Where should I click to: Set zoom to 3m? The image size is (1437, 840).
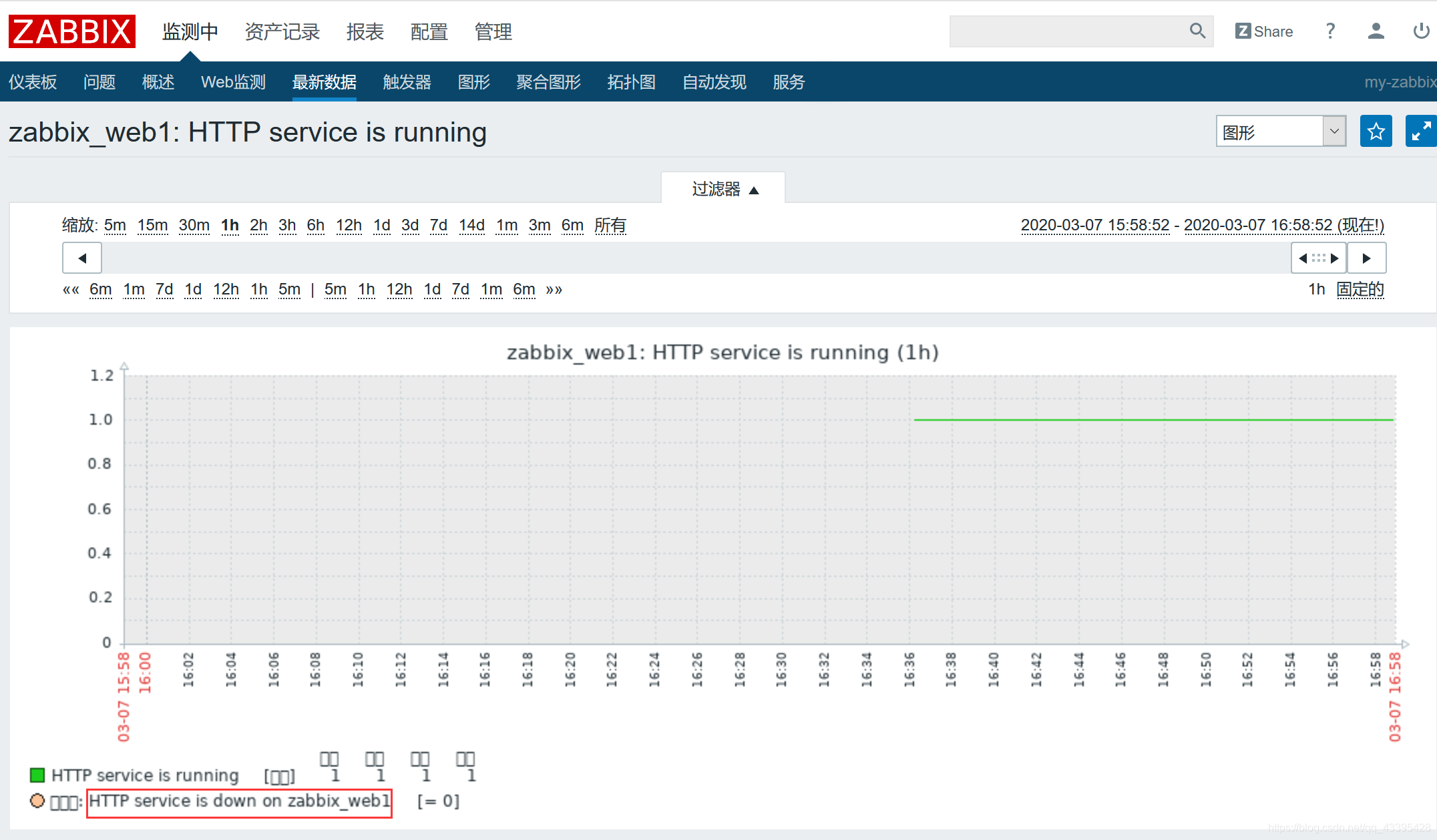click(540, 226)
